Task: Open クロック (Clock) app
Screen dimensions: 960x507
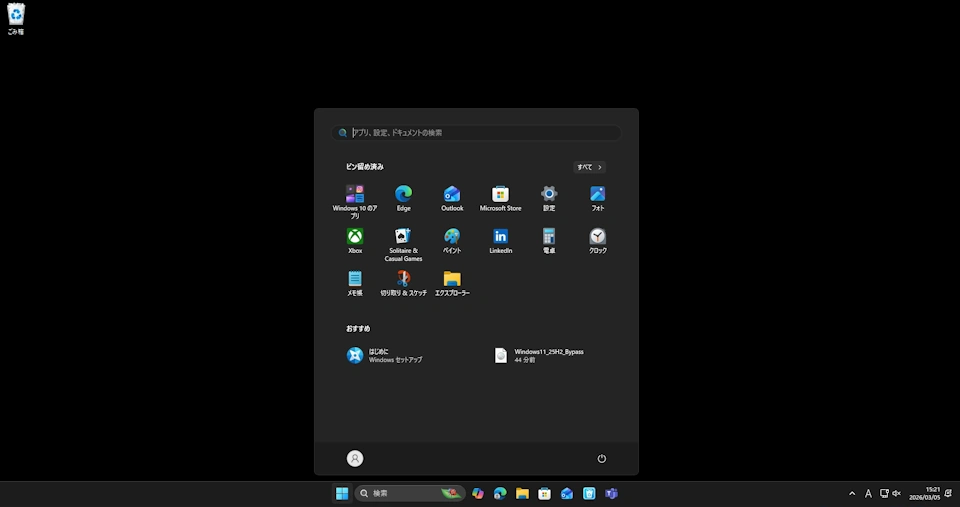Action: point(598,241)
